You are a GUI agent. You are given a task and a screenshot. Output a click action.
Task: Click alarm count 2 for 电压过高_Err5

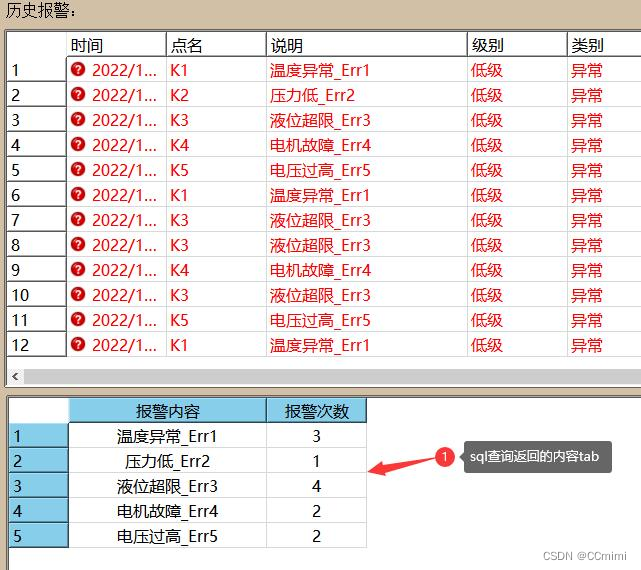(x=316, y=536)
